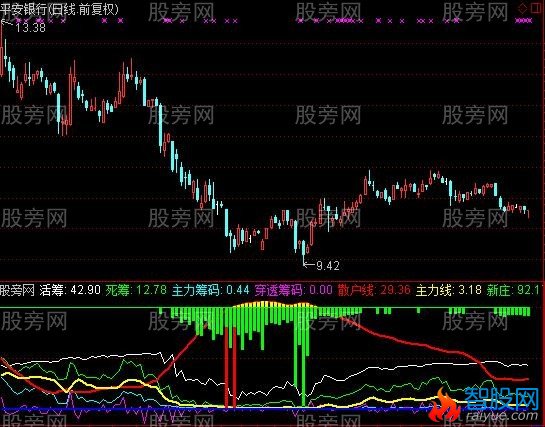545x427 pixels.
Task: Select the 主力筹码: 0.44 indicator value
Action: coord(211,290)
